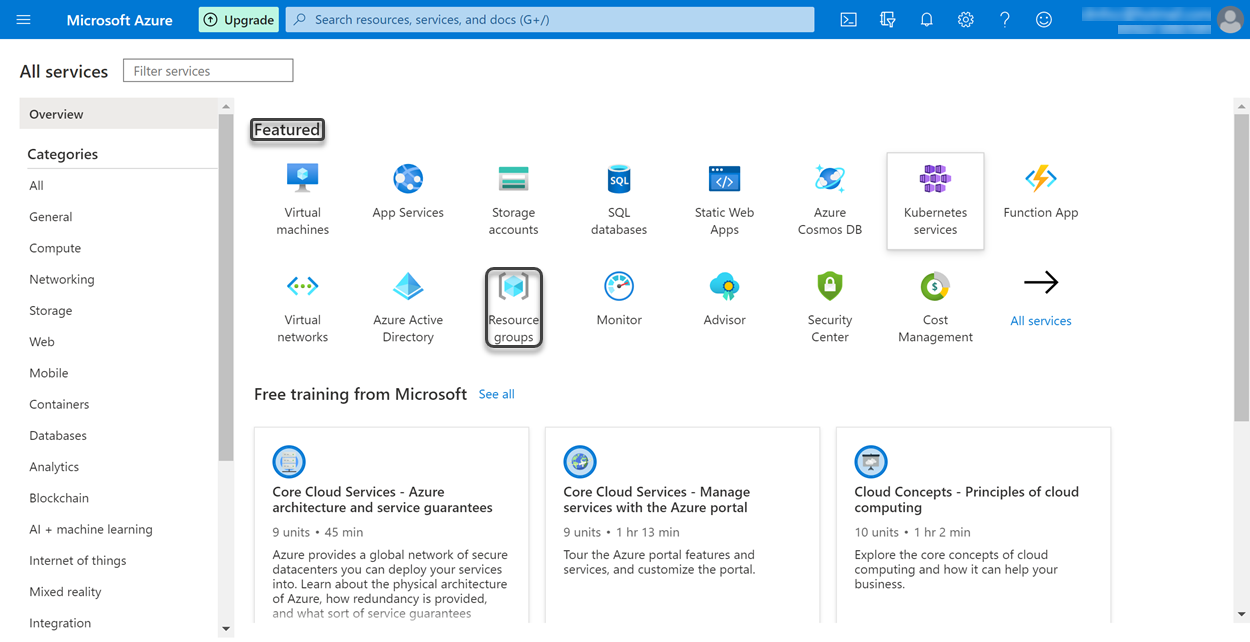Focus the Search resources, services, and docs box
Screen dimensions: 1250x642
tap(550, 20)
